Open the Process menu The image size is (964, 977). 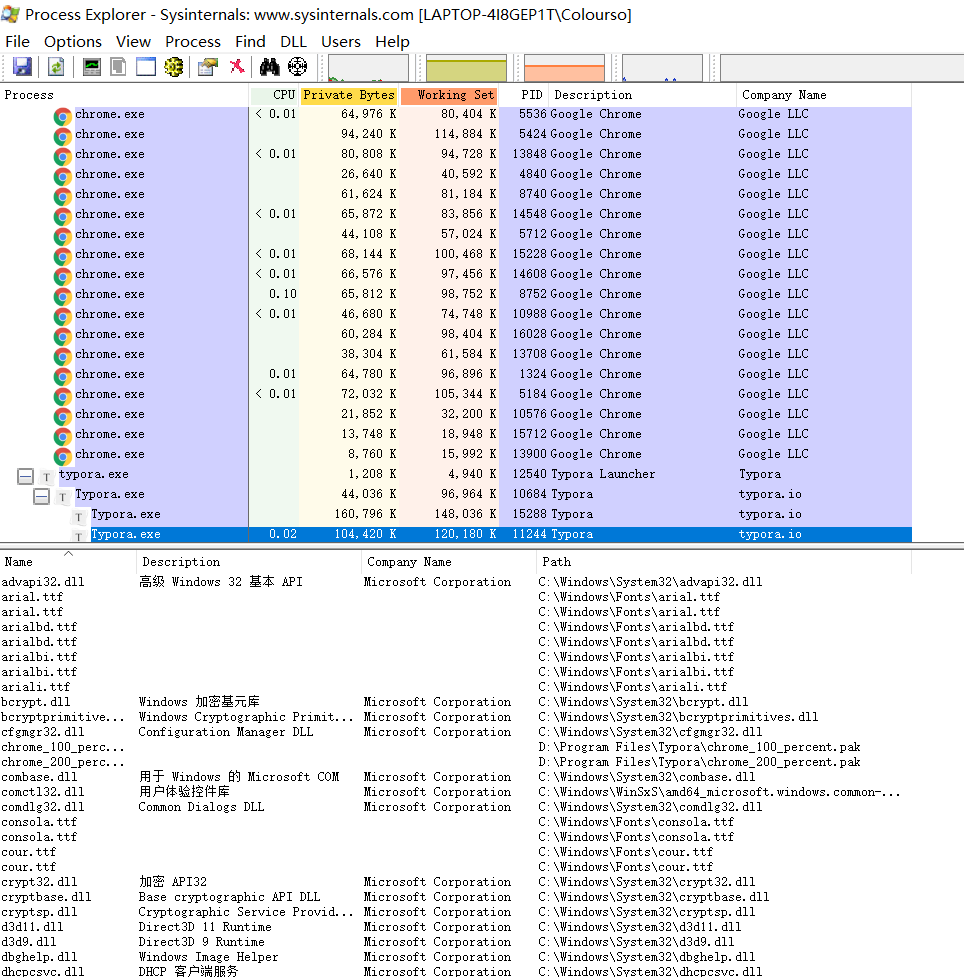coord(193,42)
